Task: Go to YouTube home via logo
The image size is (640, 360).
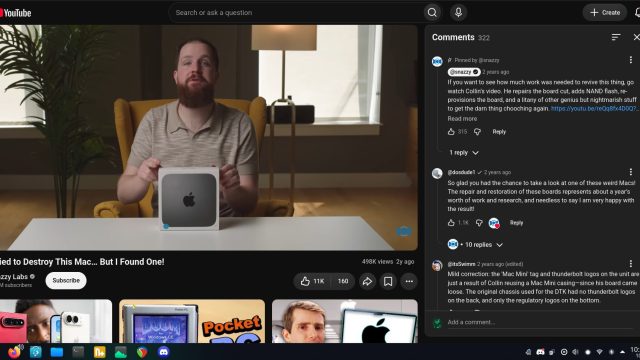Action: [x=16, y=13]
